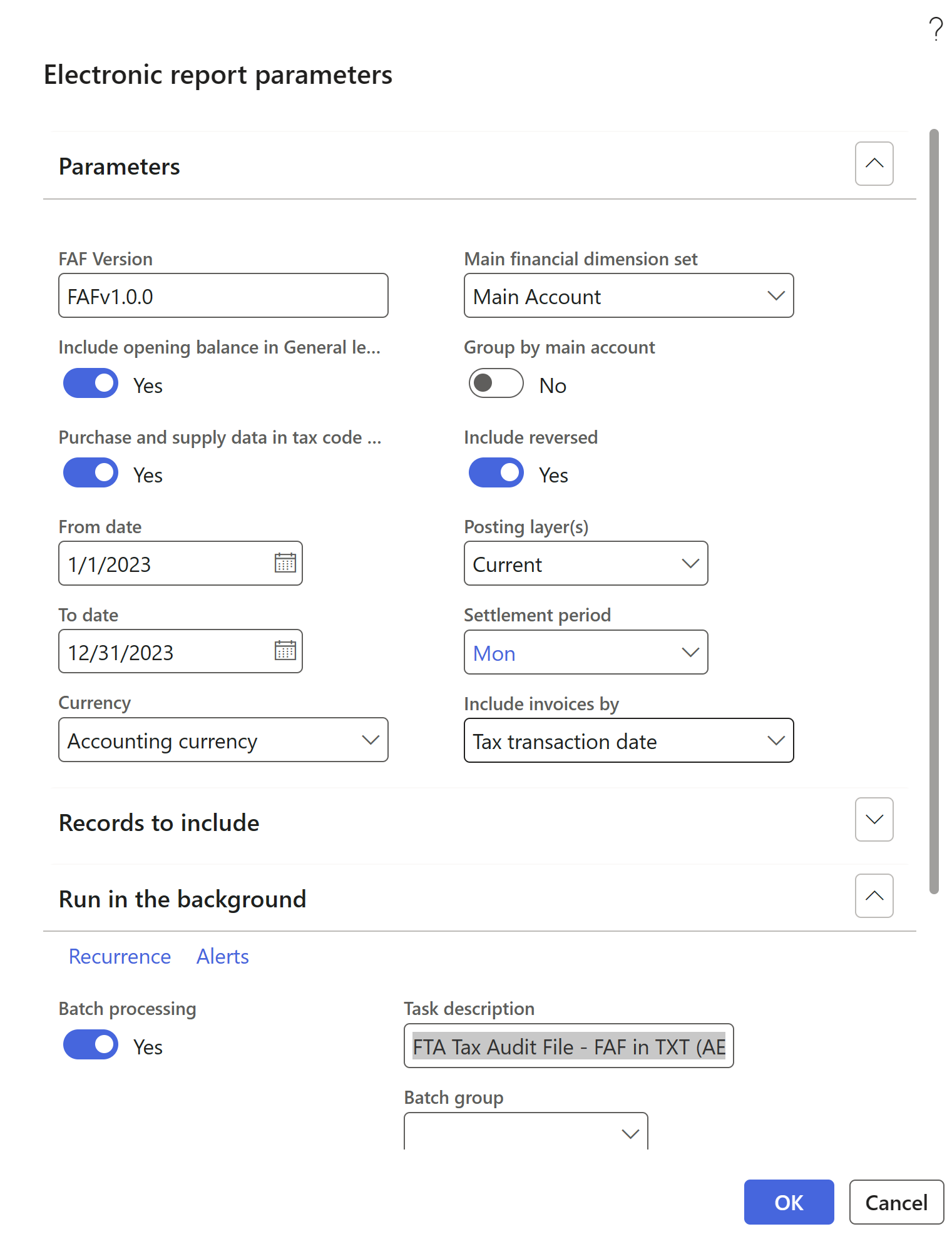
Task: Click the Task description field
Action: pos(568,1046)
